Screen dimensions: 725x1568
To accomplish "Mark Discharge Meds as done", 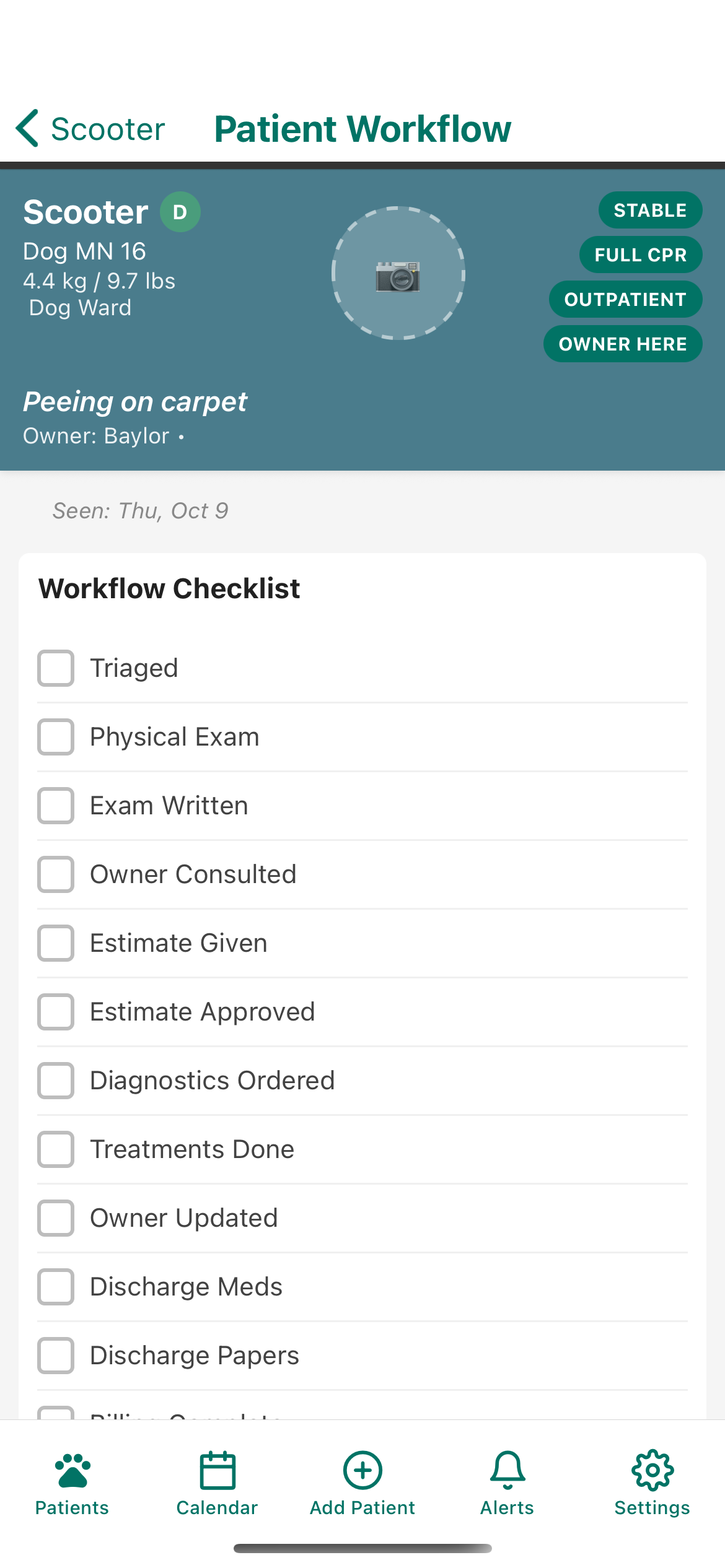I will pos(55,1286).
